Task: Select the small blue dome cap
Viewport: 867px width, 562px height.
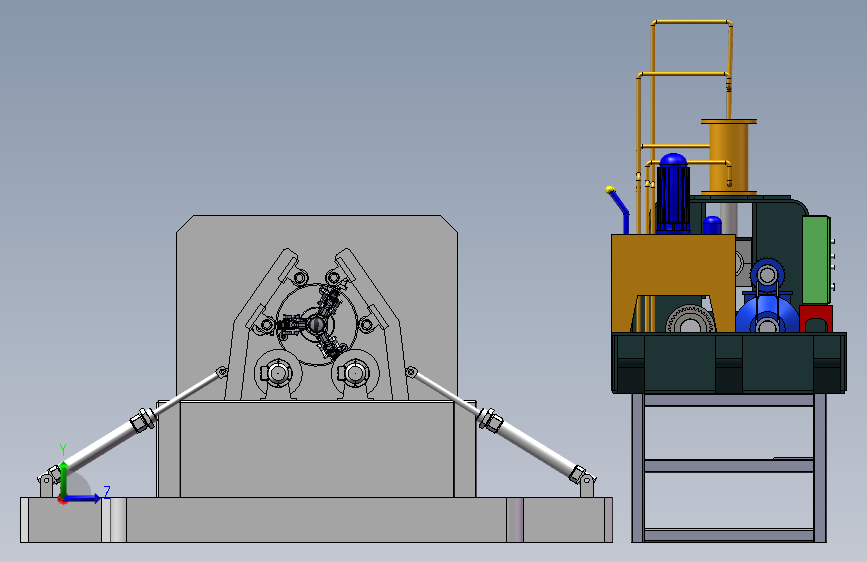Action: (x=712, y=225)
